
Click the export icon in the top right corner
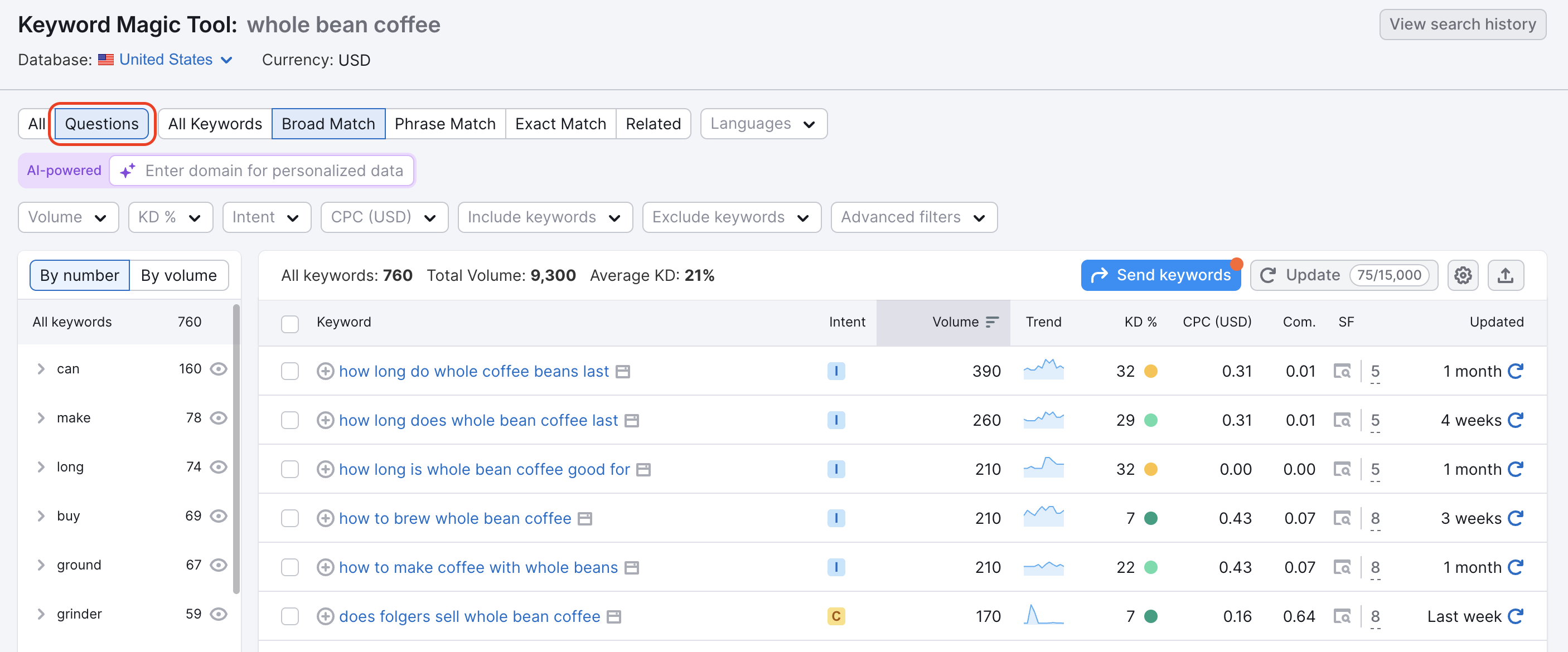1506,275
